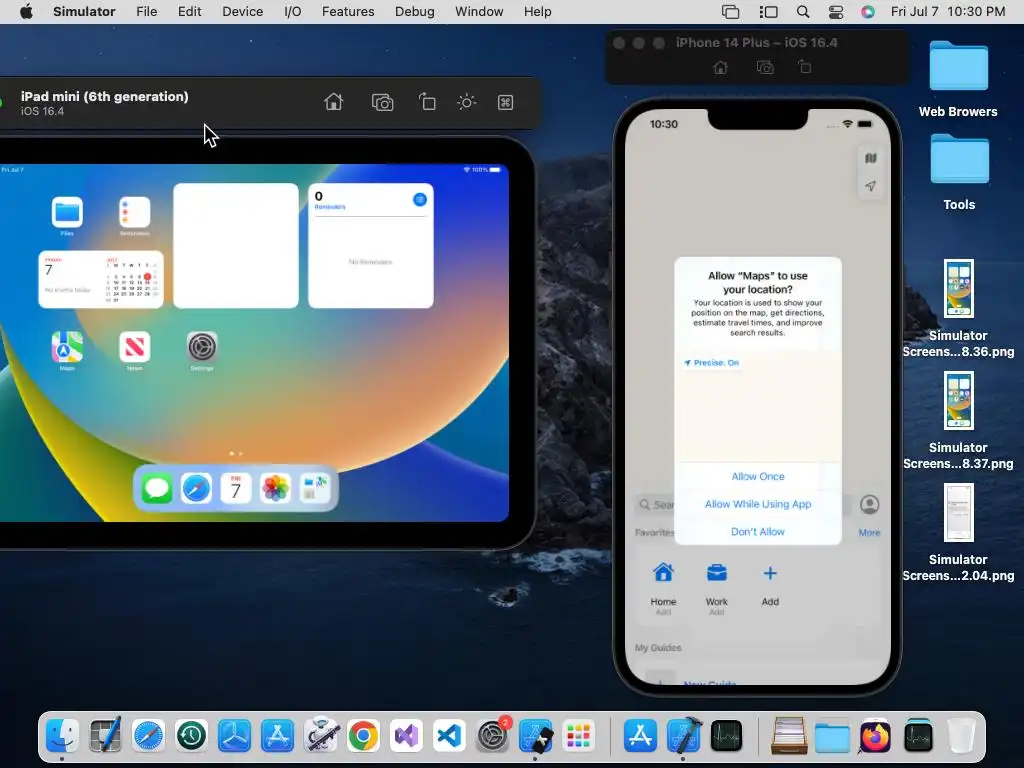This screenshot has height=768, width=1024.
Task: Open the Calendar widget on the iPad
Action: [x=101, y=279]
